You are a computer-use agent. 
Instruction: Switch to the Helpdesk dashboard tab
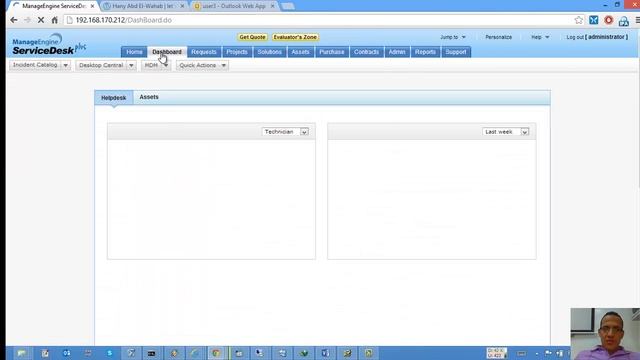pyautogui.click(x=113, y=98)
